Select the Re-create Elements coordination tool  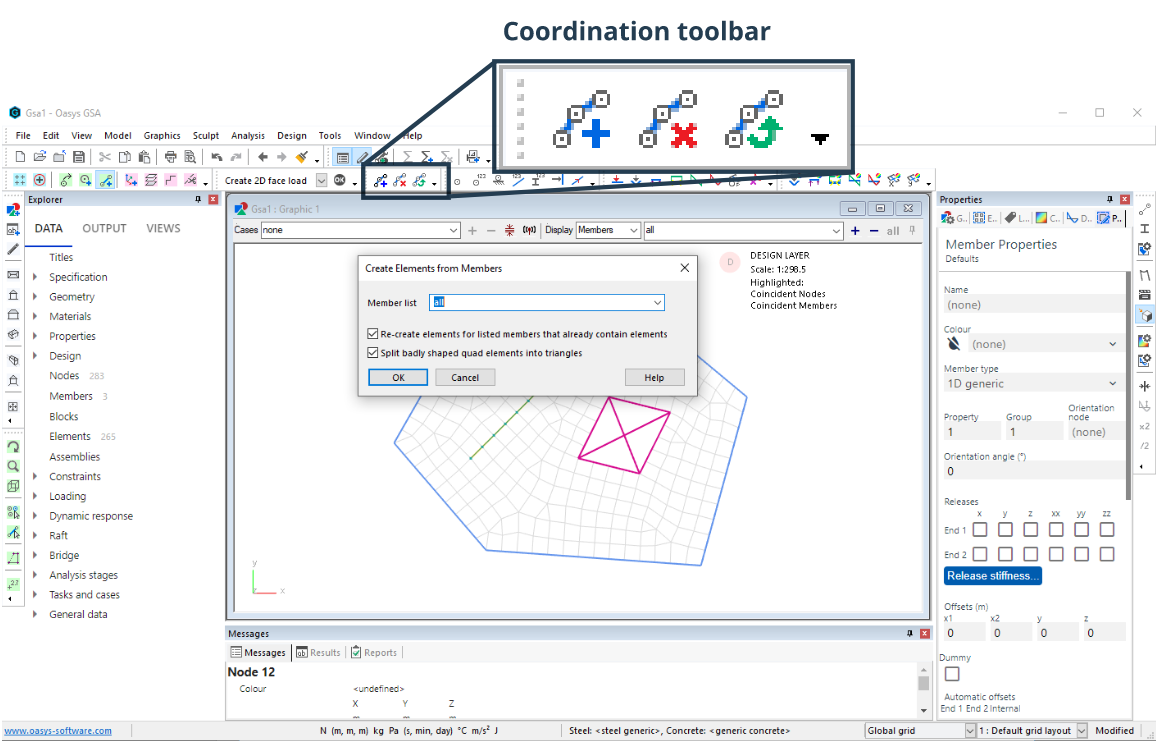tap(419, 180)
